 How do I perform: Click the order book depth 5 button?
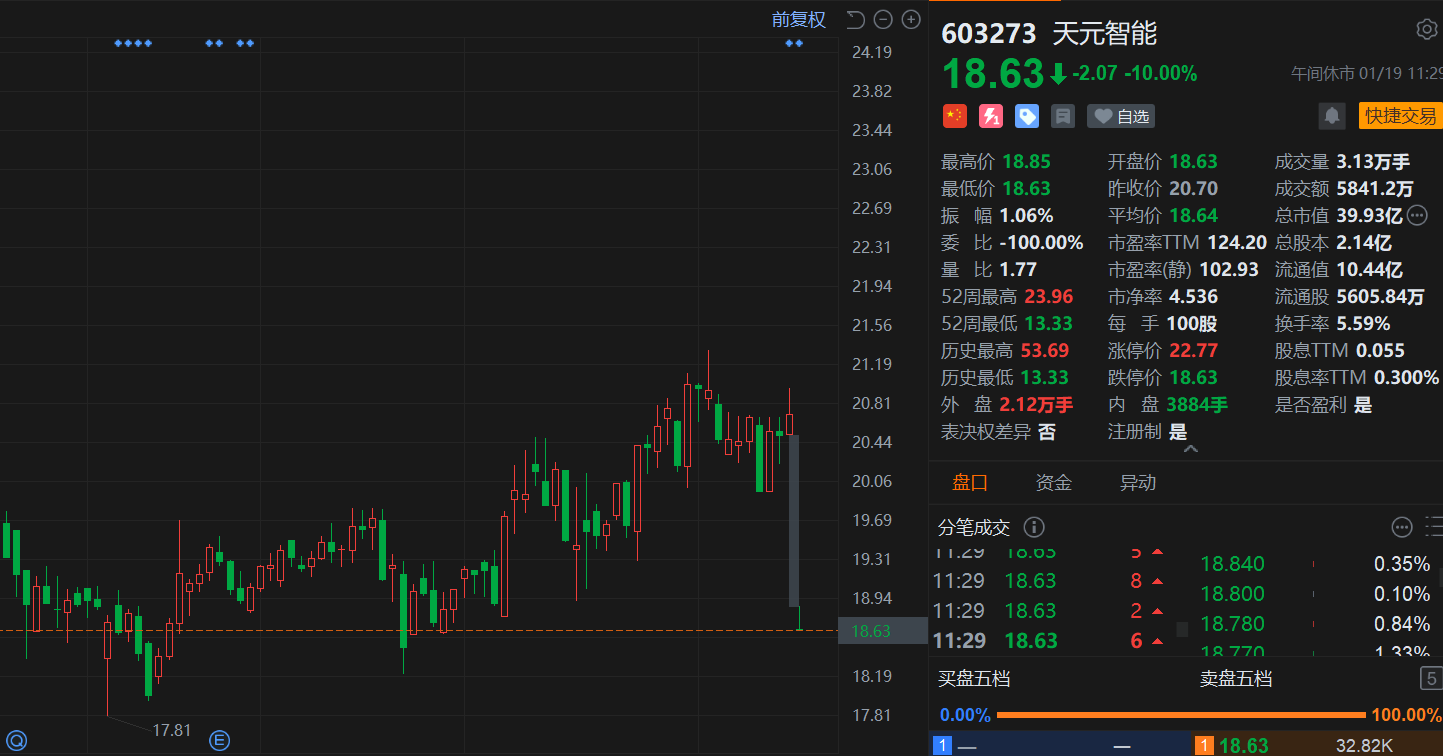click(1430, 679)
